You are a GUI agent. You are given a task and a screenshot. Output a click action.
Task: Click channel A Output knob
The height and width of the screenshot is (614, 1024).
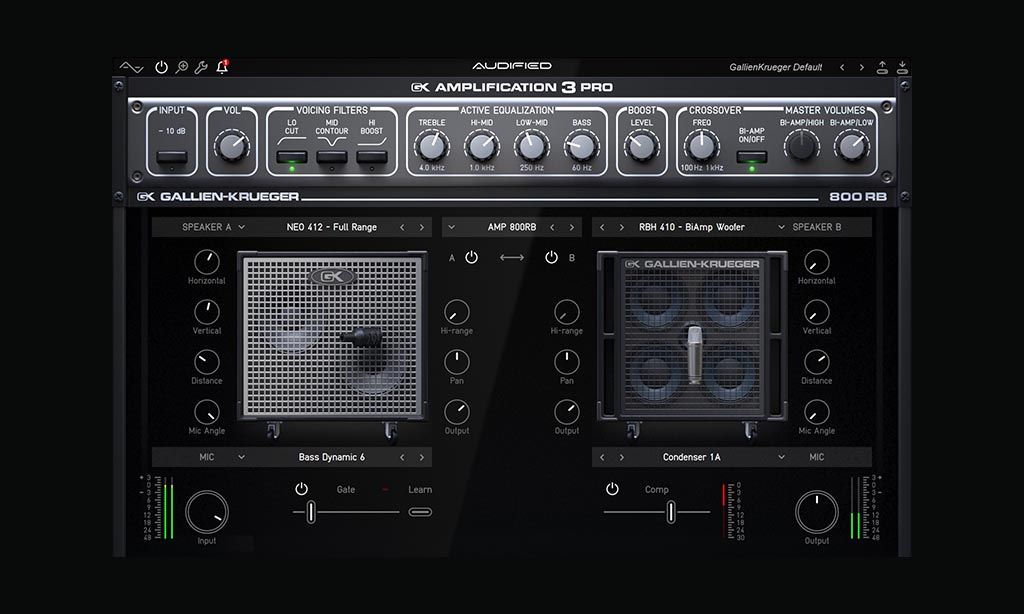(x=457, y=412)
